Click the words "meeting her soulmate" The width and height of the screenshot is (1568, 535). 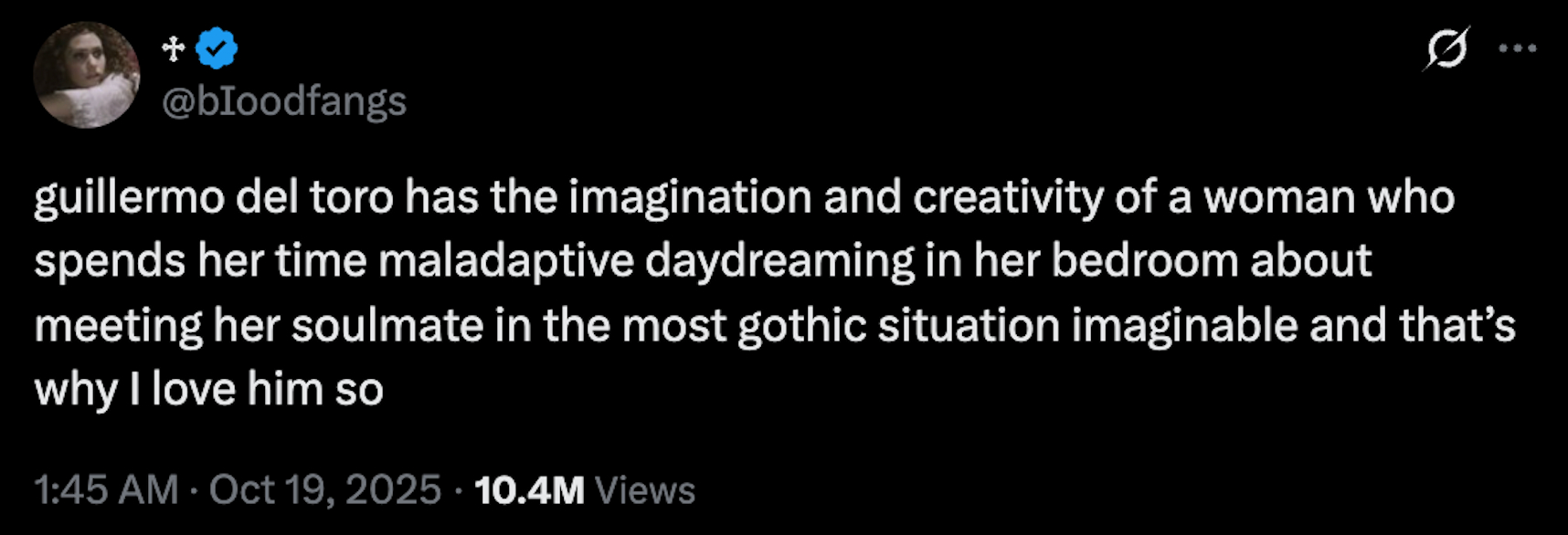tap(259, 326)
